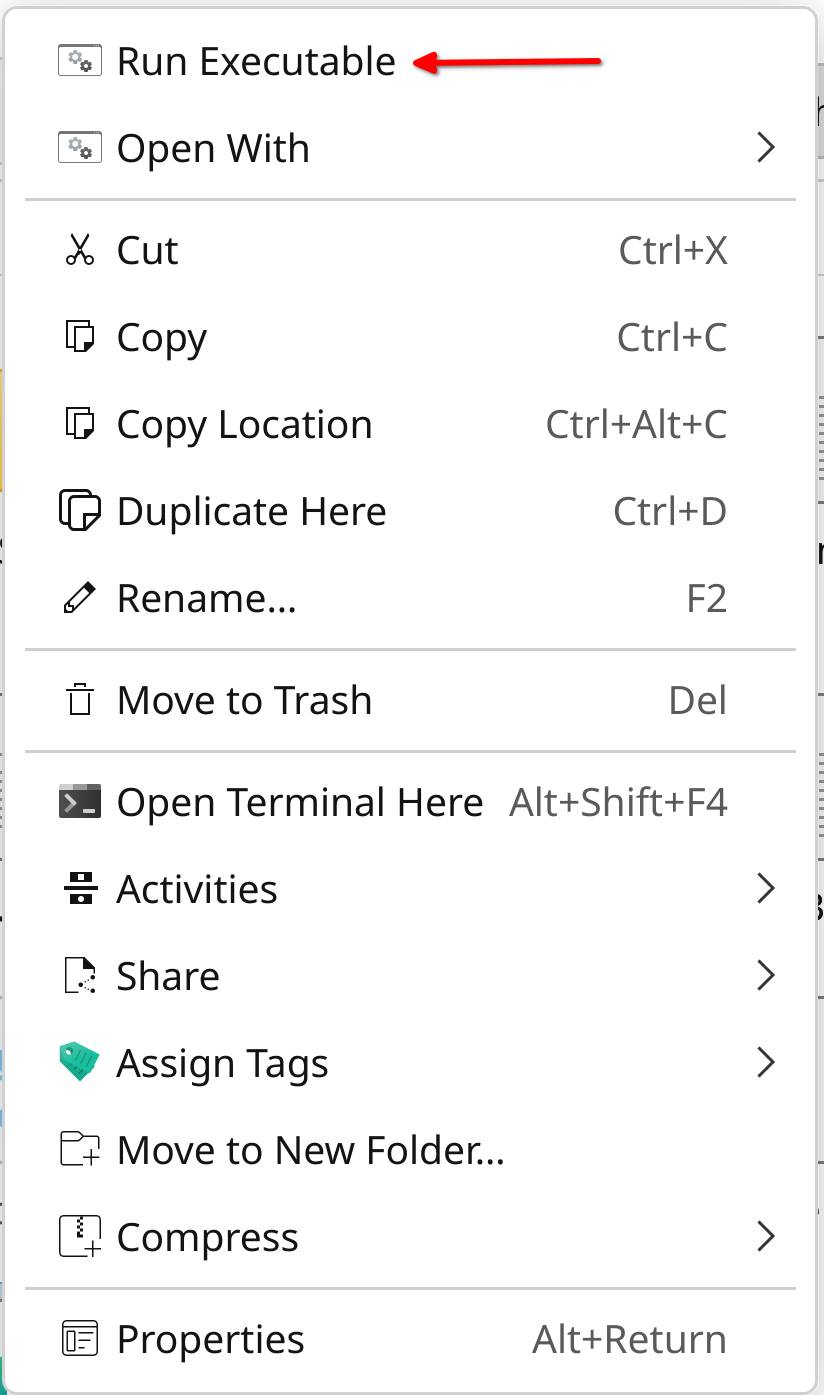Click the Ctrl+D shortcut text

[670, 511]
